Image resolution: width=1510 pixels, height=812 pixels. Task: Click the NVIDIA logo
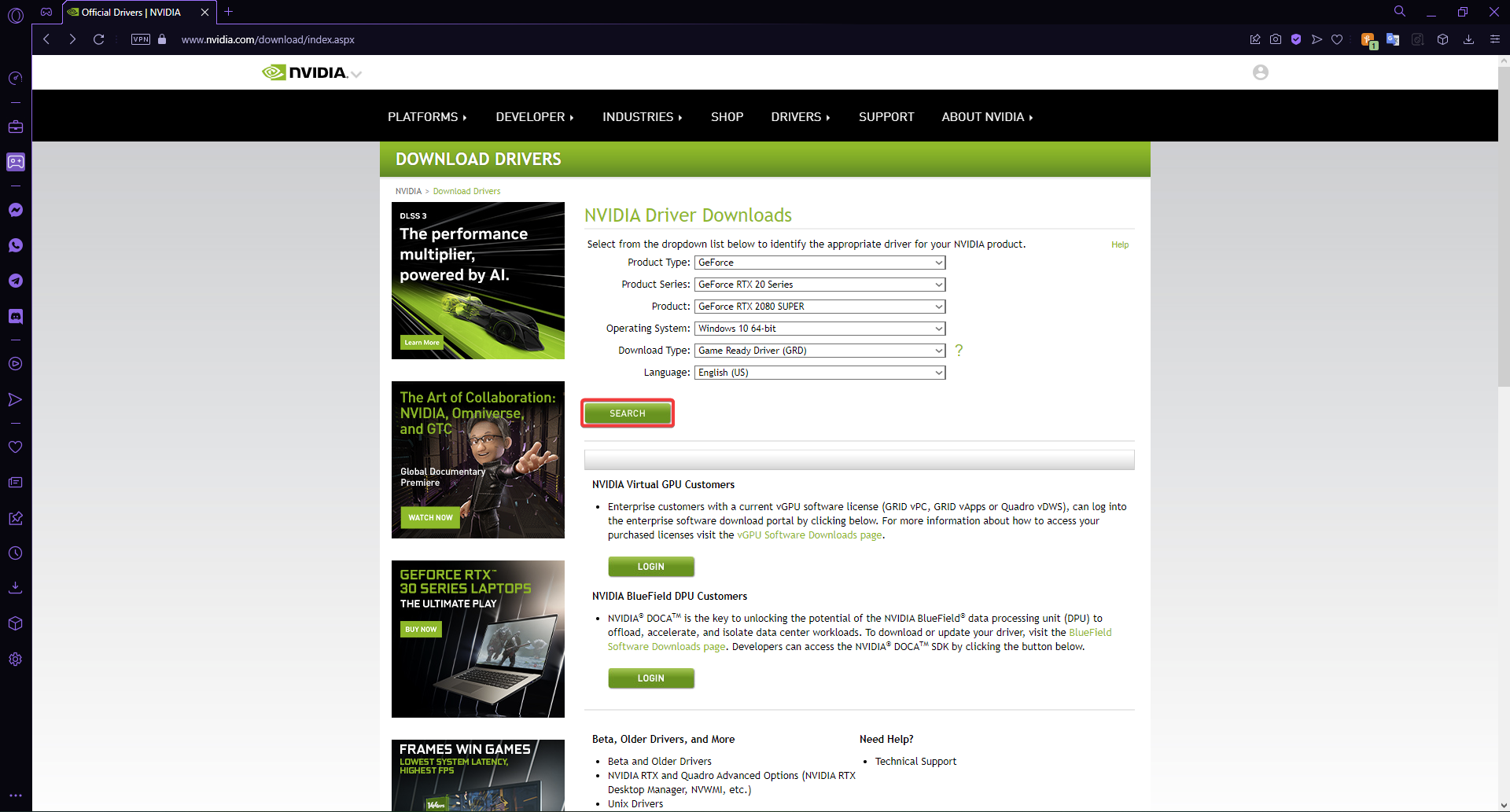pos(304,72)
